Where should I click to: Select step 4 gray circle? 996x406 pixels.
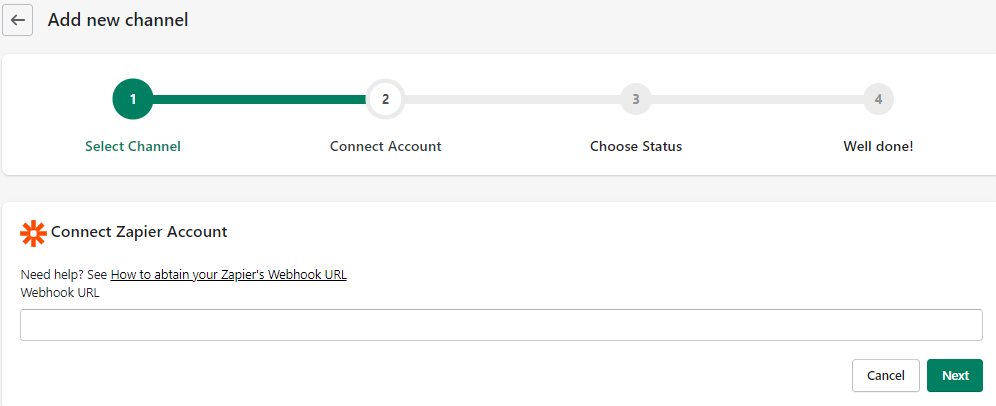878,99
